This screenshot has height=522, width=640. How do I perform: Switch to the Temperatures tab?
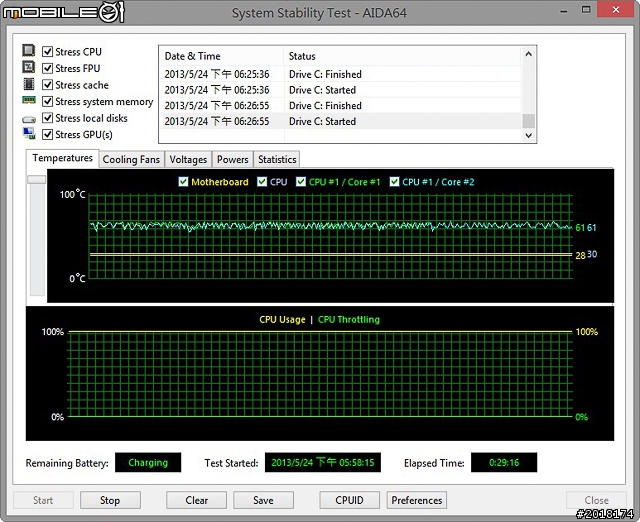pos(62,158)
